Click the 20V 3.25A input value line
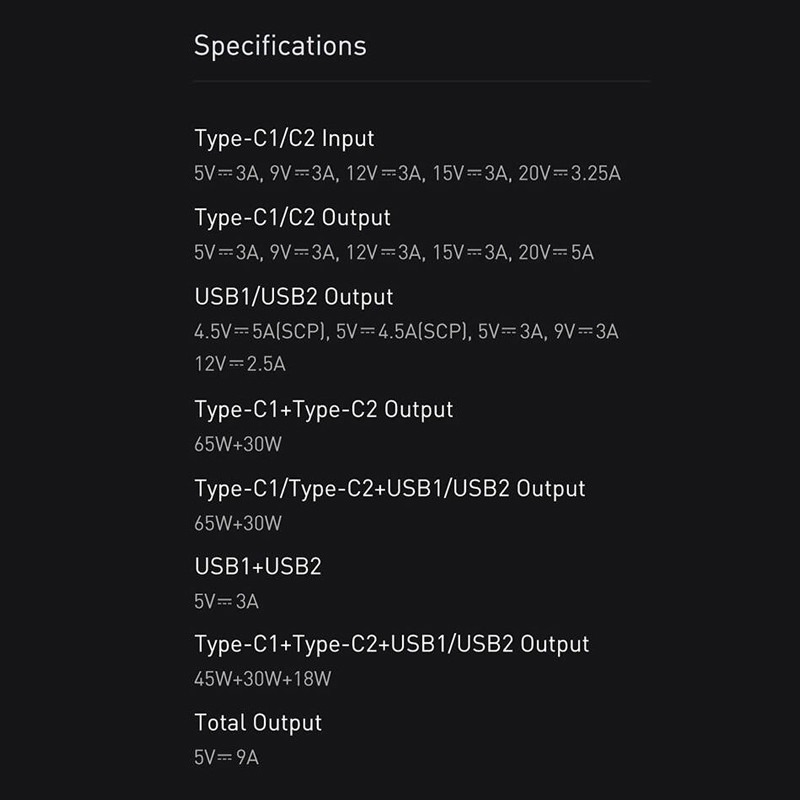Viewport: 800px width, 800px height. [x=407, y=173]
